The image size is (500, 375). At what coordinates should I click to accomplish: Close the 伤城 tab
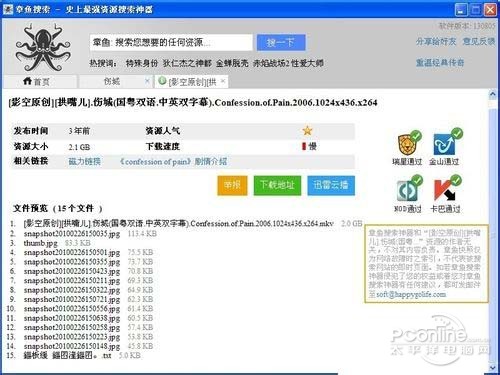(x=147, y=81)
